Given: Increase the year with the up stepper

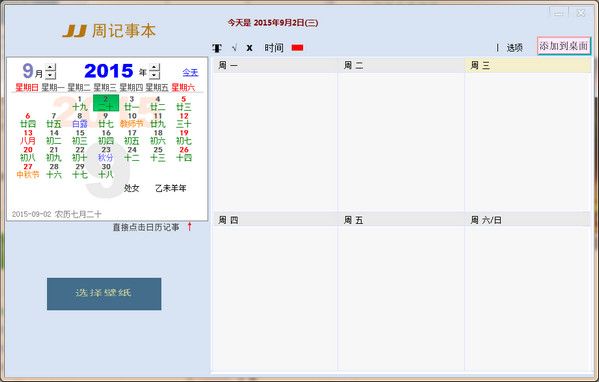Looking at the screenshot, I should 154,67.
